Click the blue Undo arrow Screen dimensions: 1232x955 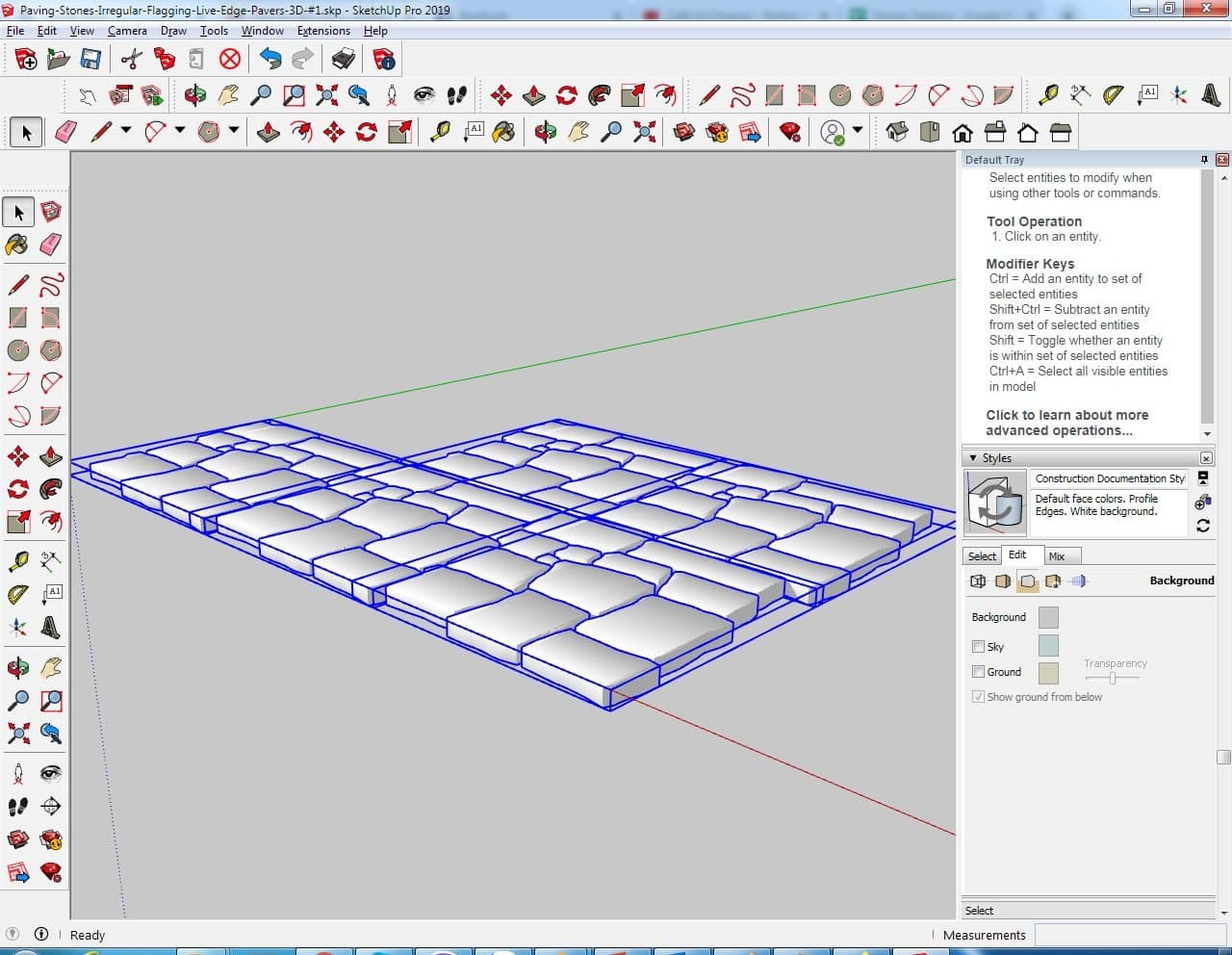(x=270, y=60)
